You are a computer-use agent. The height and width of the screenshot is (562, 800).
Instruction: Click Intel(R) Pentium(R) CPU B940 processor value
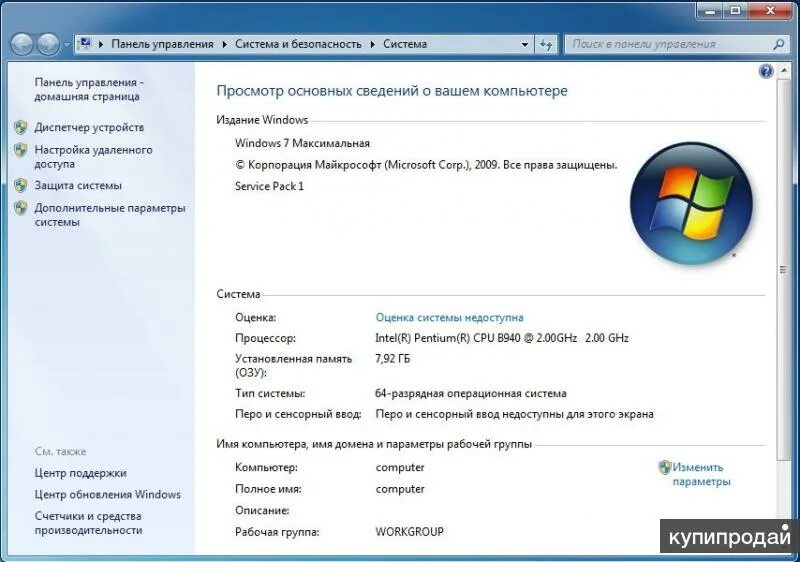point(502,338)
